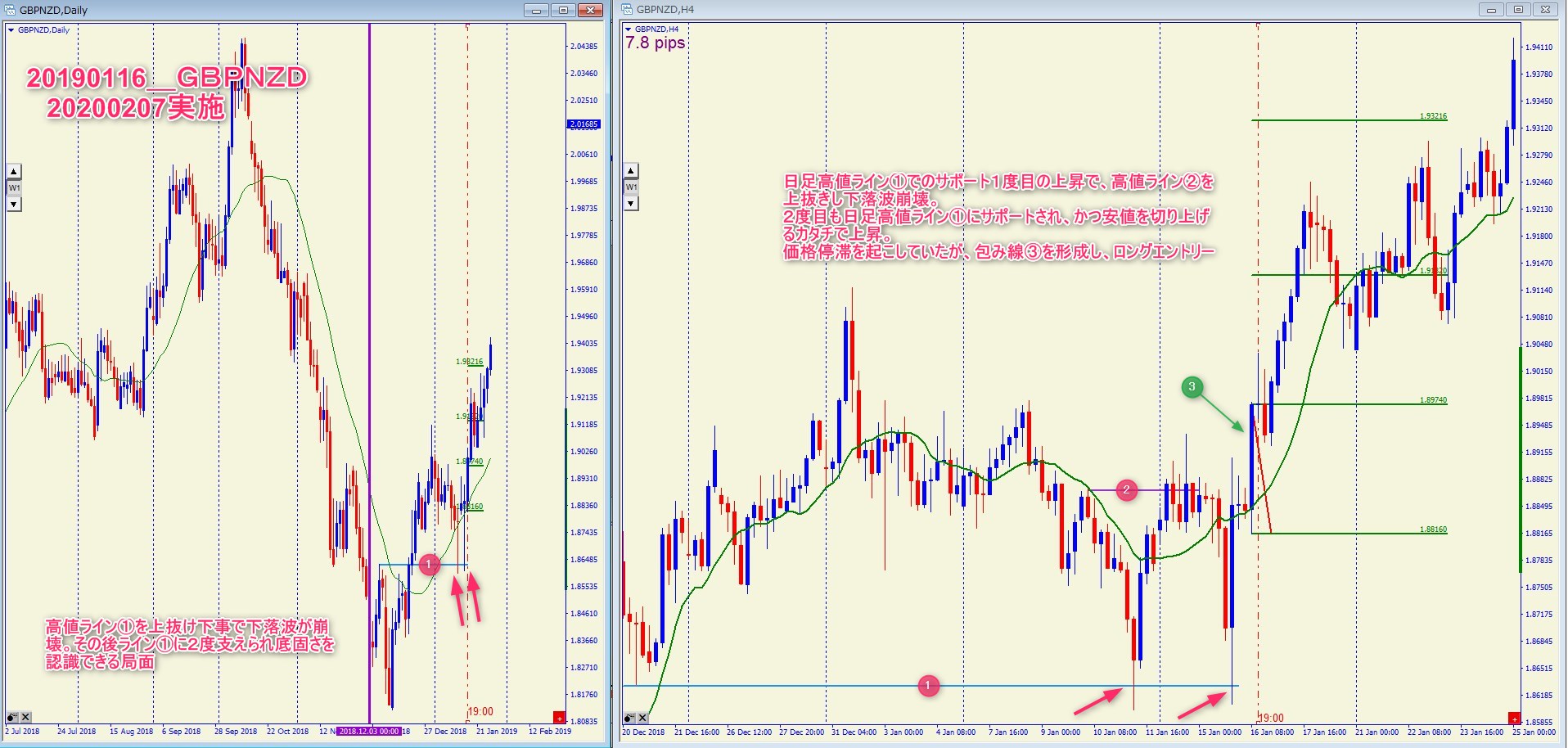This screenshot has width=1568, height=748.
Task: Minimize the GBPNZD,Daily chart window
Action: [x=536, y=11]
